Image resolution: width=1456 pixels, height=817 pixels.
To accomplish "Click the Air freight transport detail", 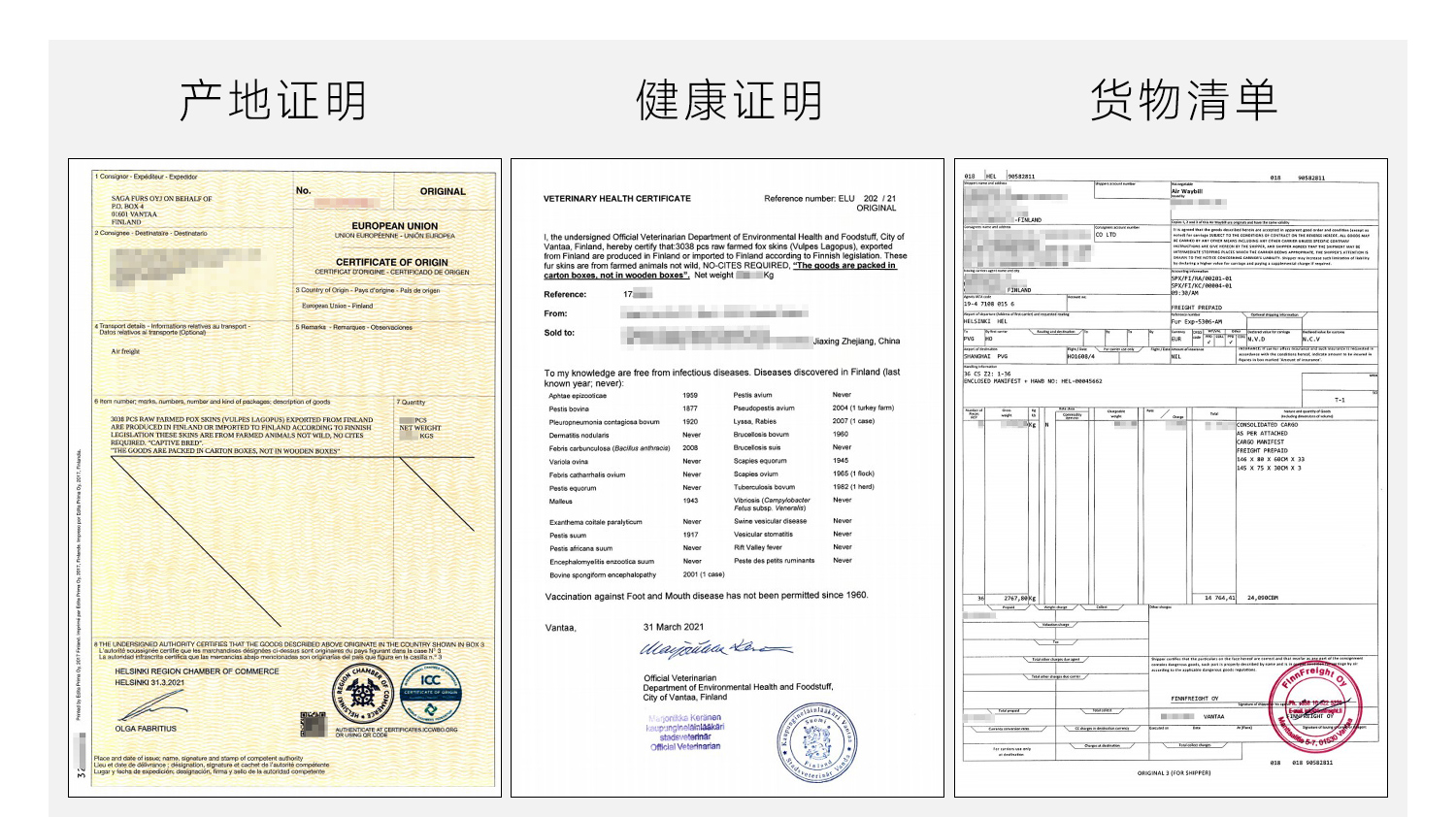I will coord(125,351).
